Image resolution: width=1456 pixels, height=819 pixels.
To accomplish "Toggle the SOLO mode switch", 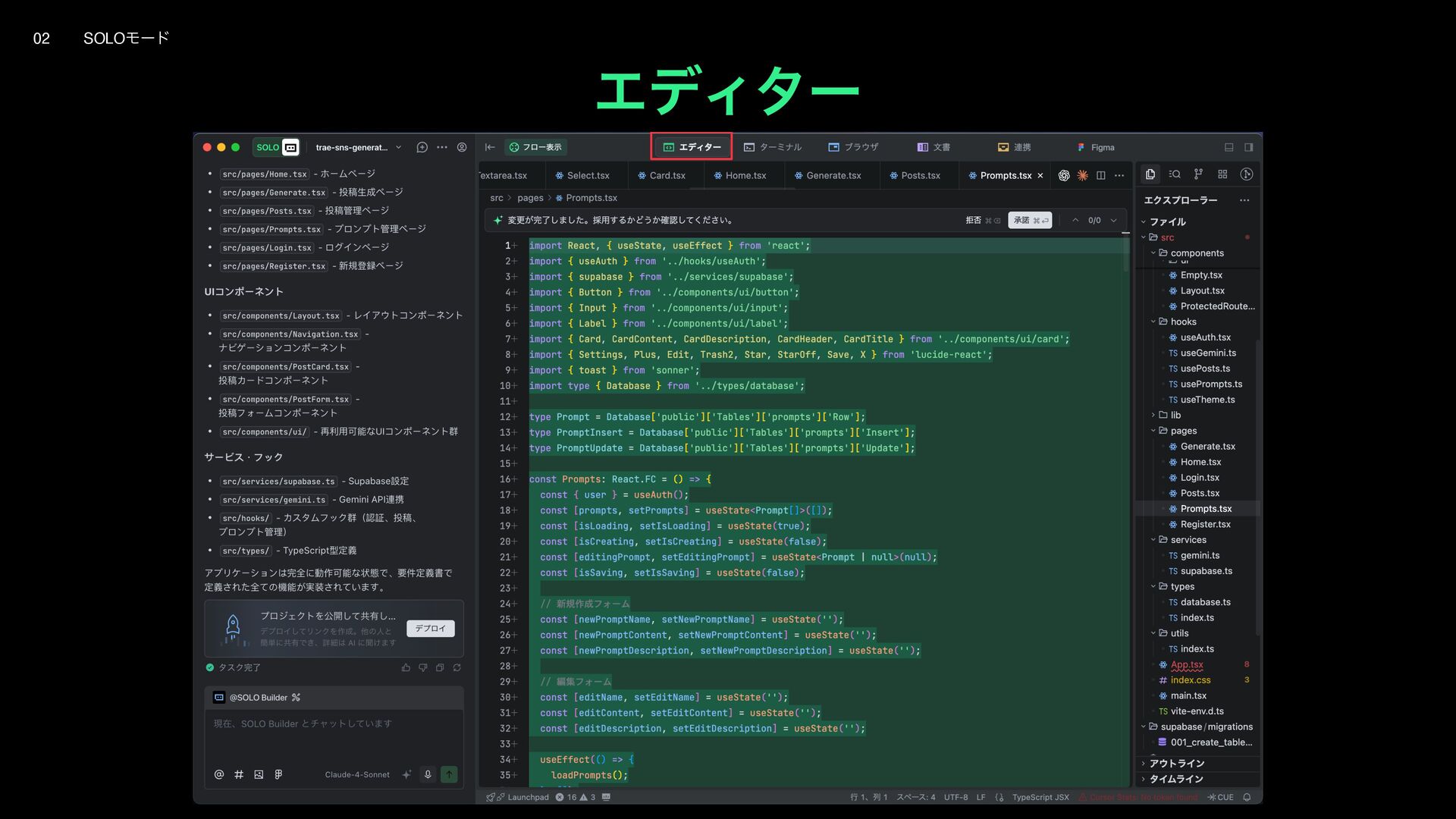I will click(x=278, y=147).
